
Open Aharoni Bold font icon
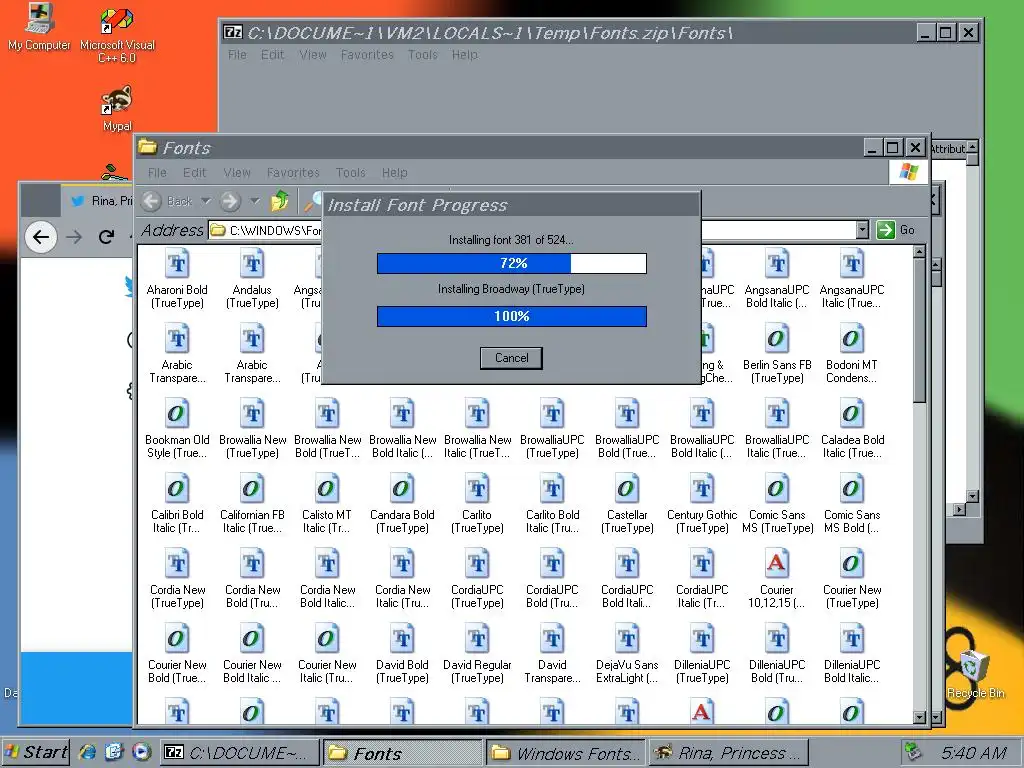point(177,264)
